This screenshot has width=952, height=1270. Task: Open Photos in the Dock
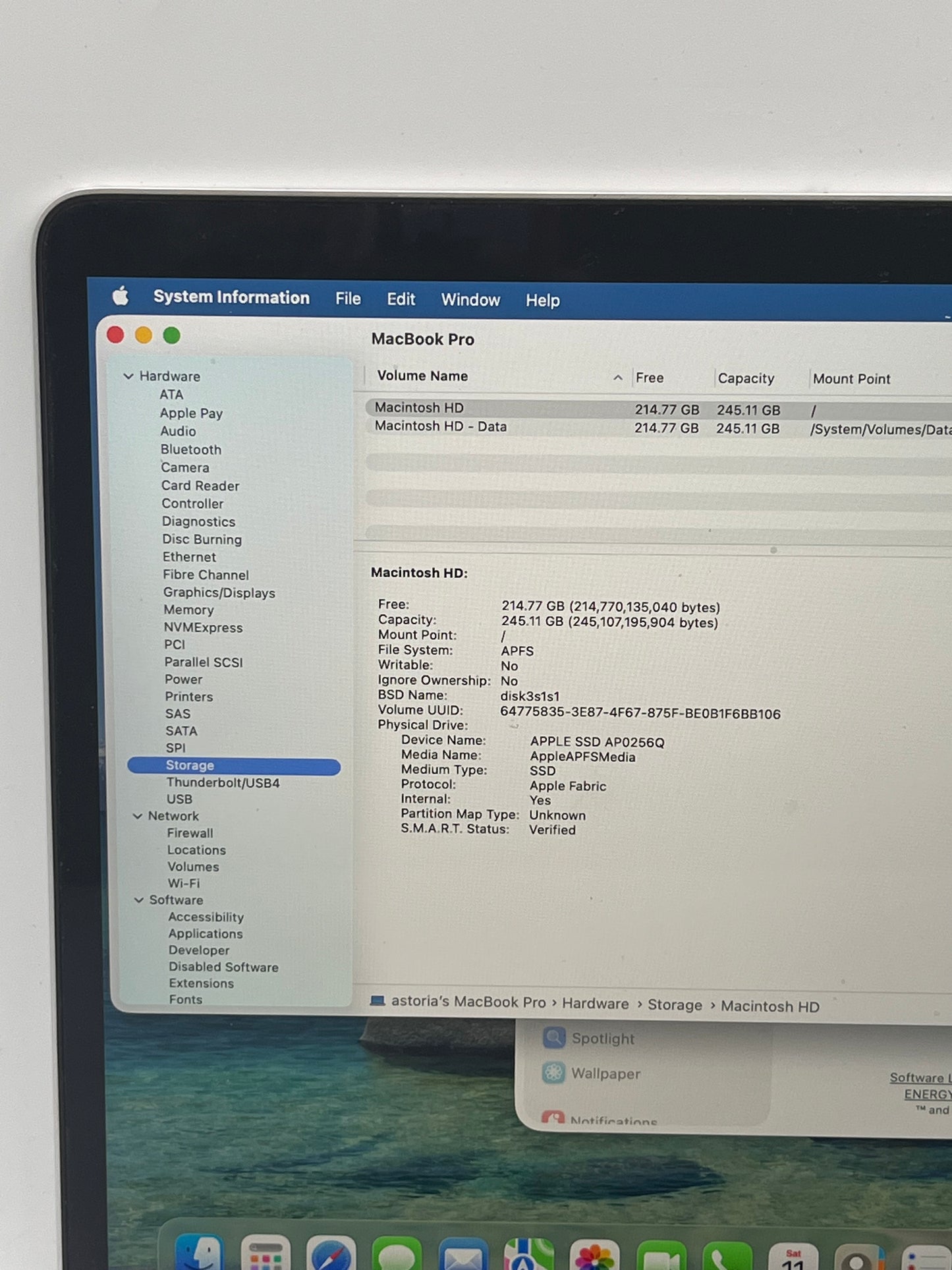click(594, 1256)
